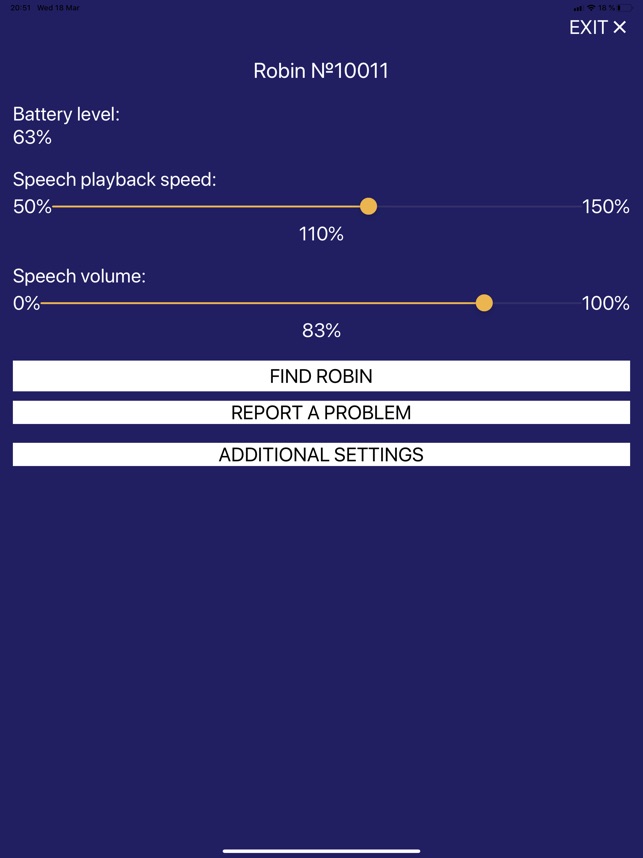Click the cellular signal bars icon
643x858 pixels.
point(578,8)
